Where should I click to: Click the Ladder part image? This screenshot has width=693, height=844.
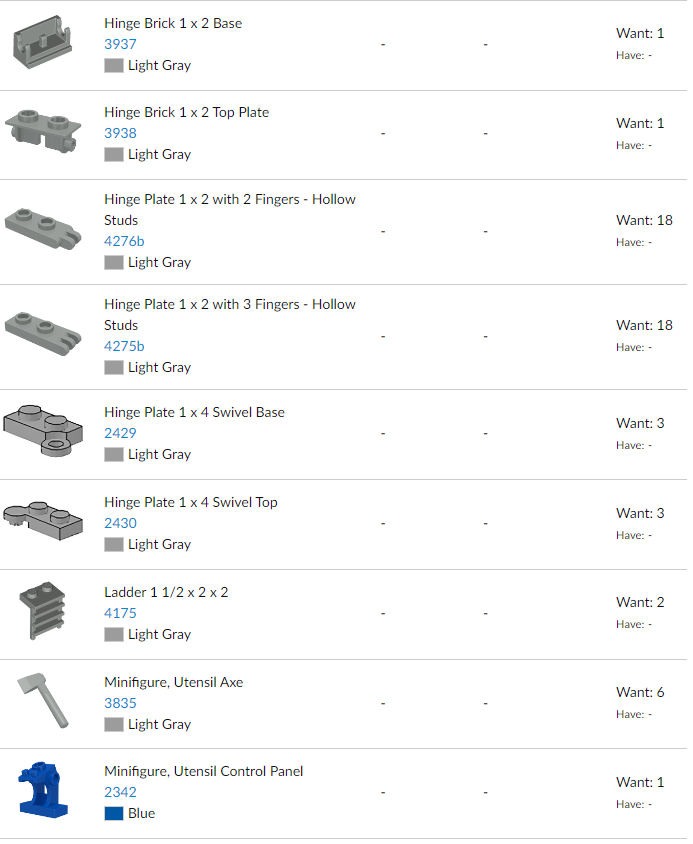pyautogui.click(x=43, y=612)
